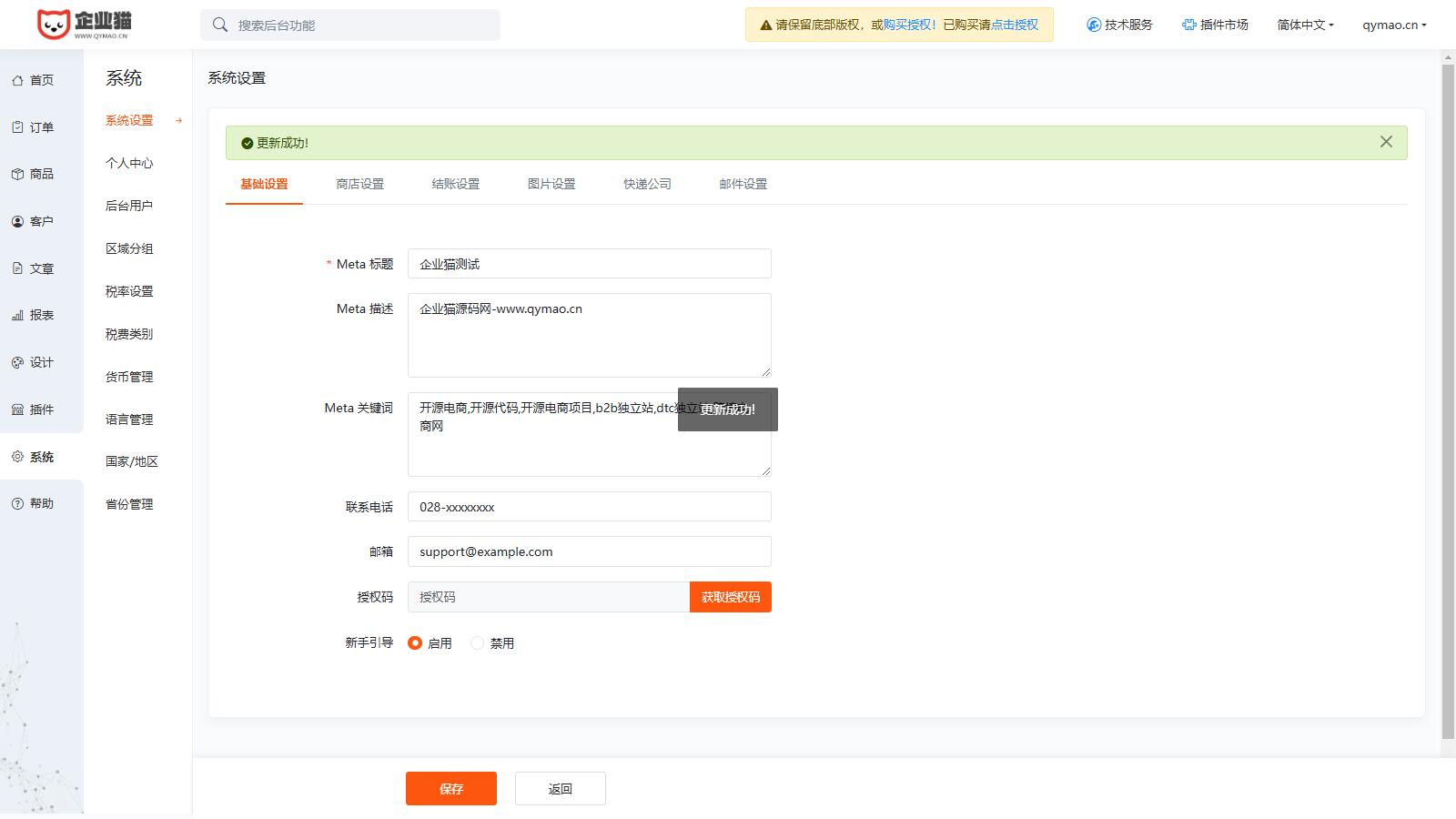Image resolution: width=1456 pixels, height=819 pixels.
Task: Open Design via the palette icon
Action: click(17, 362)
